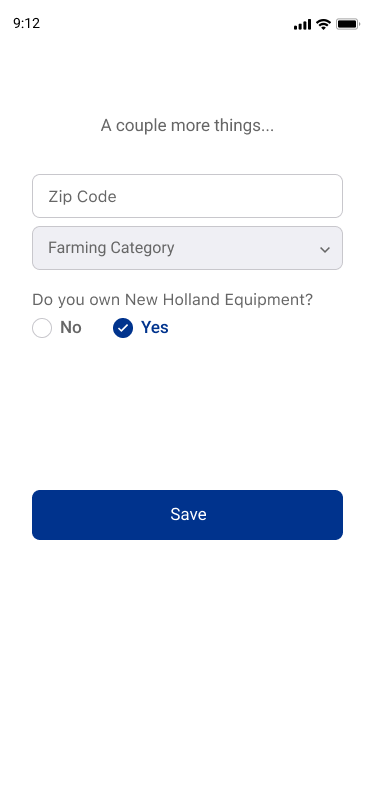Click the Farming Category placeholder text
The height and width of the screenshot is (812, 375).
pyautogui.click(x=111, y=248)
